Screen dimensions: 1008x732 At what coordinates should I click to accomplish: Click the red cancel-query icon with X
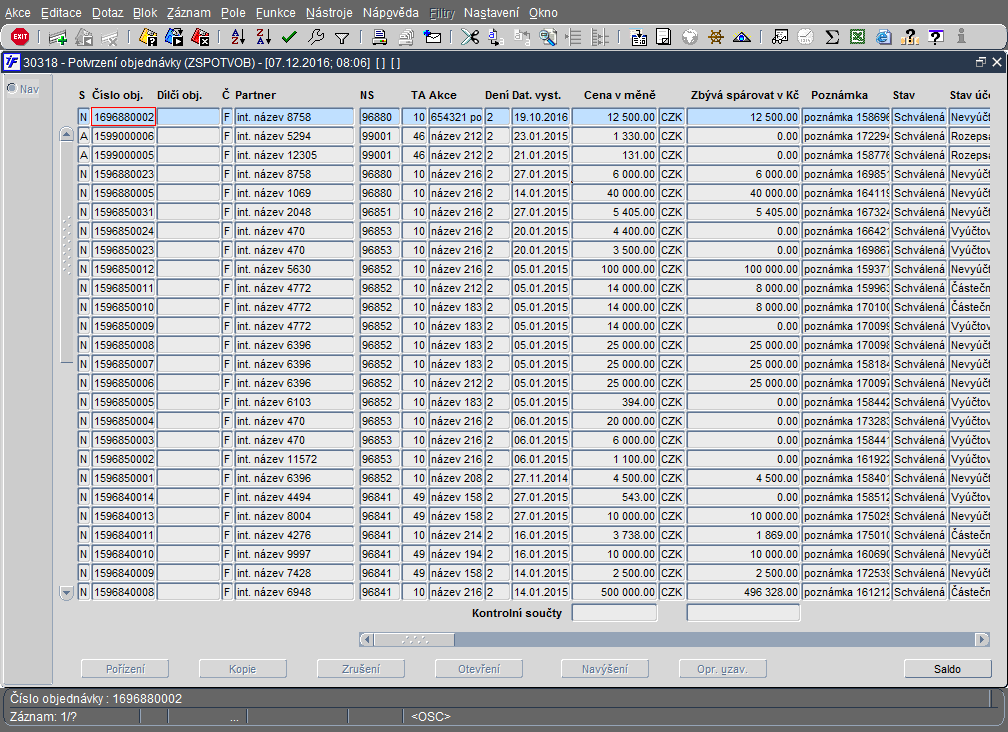point(201,37)
